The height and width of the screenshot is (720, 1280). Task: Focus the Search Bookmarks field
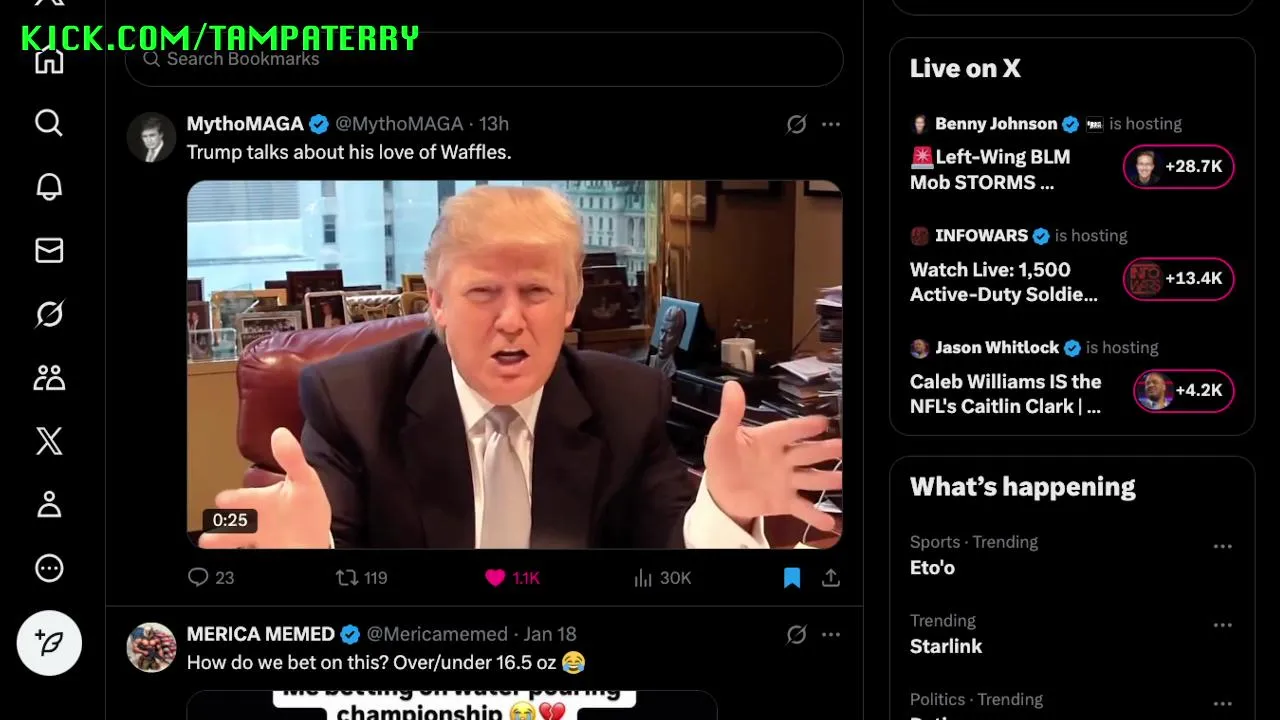click(x=484, y=59)
